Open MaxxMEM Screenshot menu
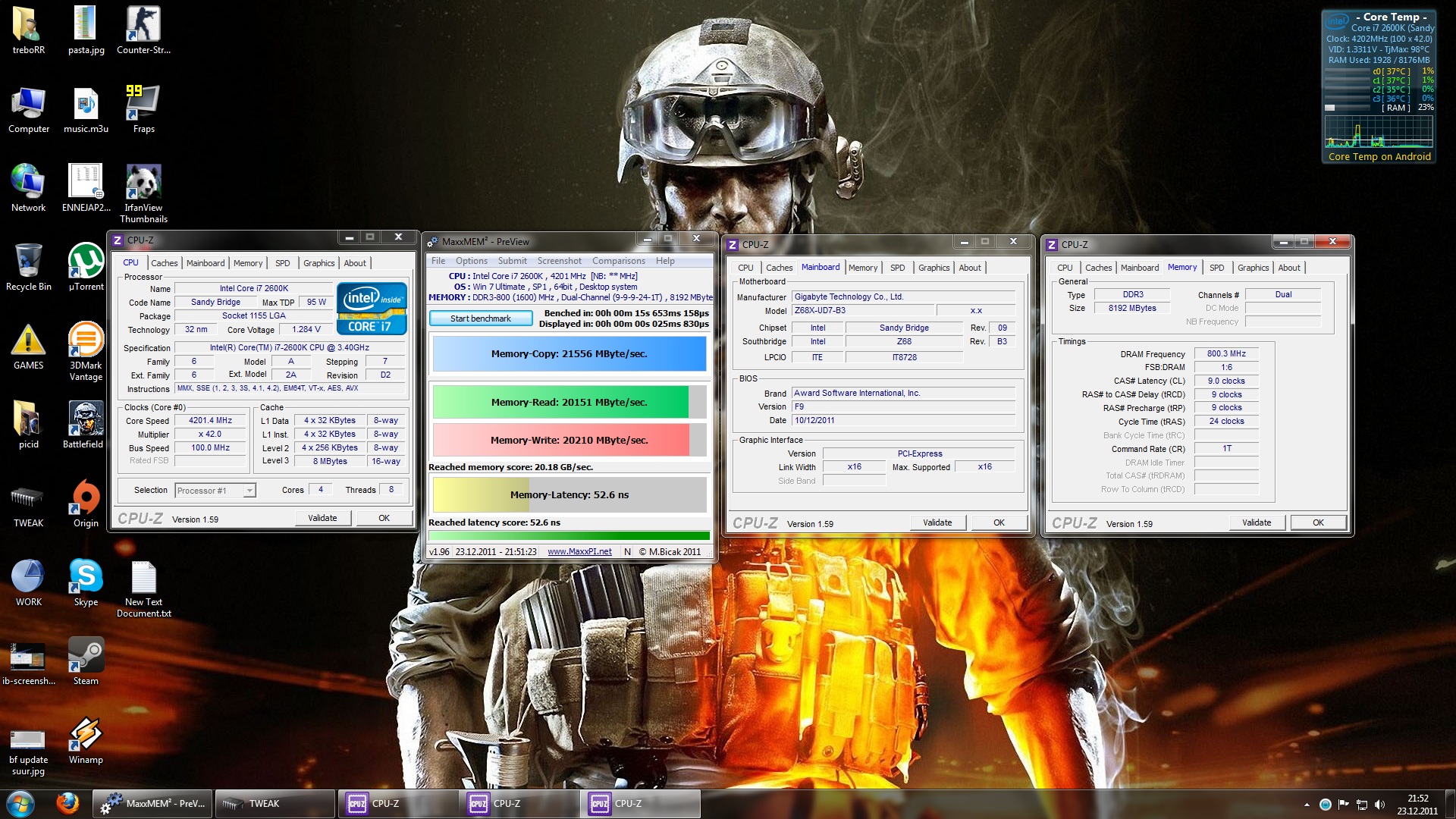This screenshot has width=1456, height=819. 560,261
